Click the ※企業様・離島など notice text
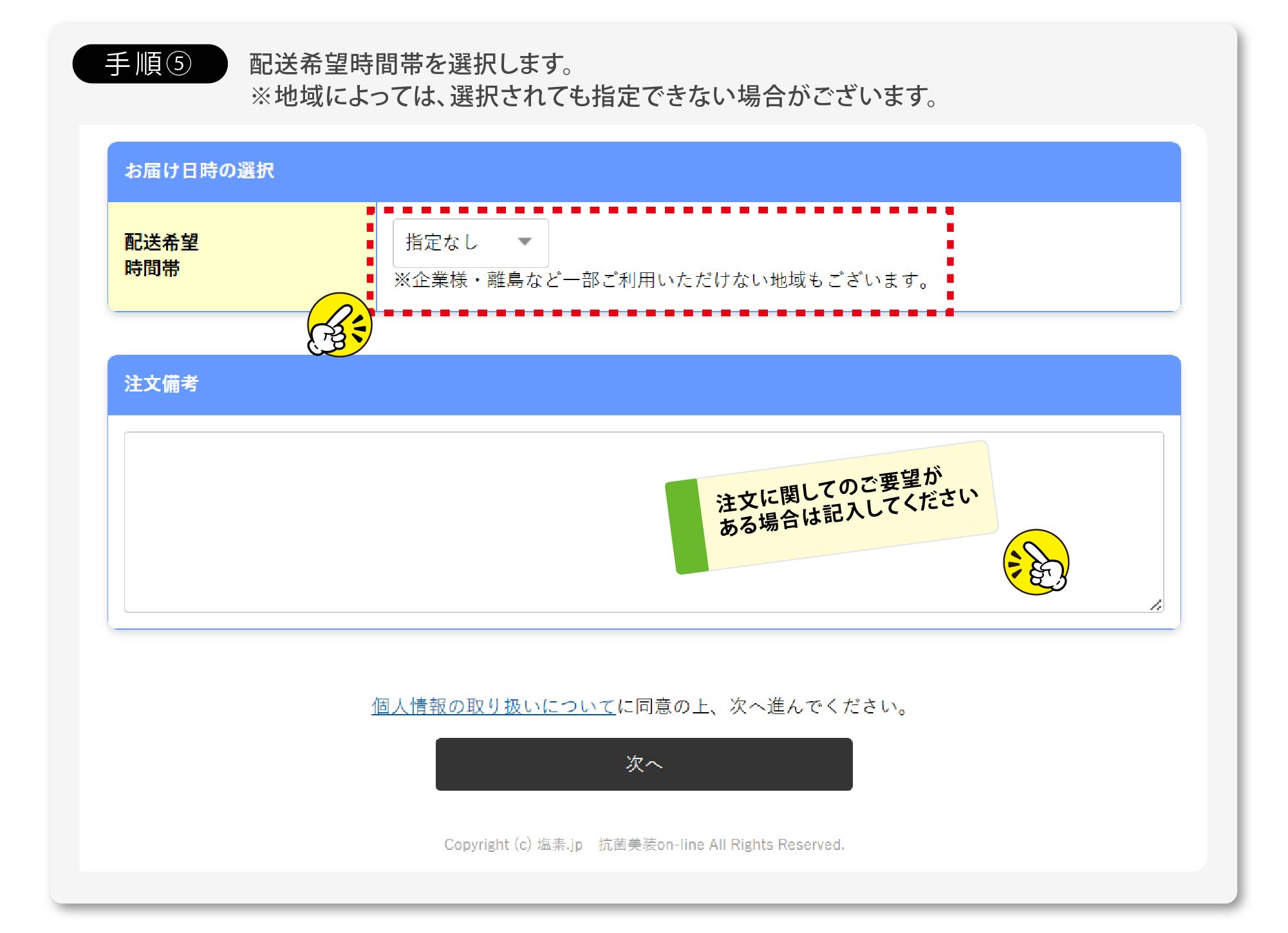The height and width of the screenshot is (933, 1288). point(661,281)
